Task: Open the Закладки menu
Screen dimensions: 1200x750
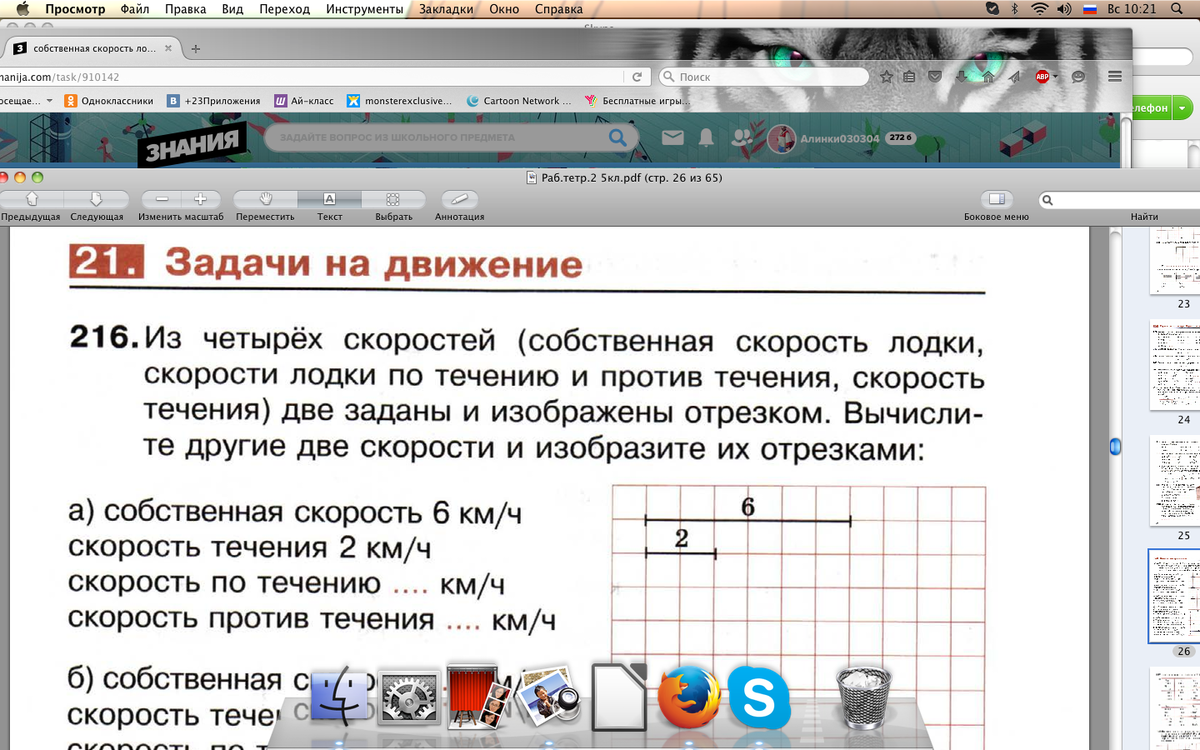Action: pyautogui.click(x=447, y=9)
